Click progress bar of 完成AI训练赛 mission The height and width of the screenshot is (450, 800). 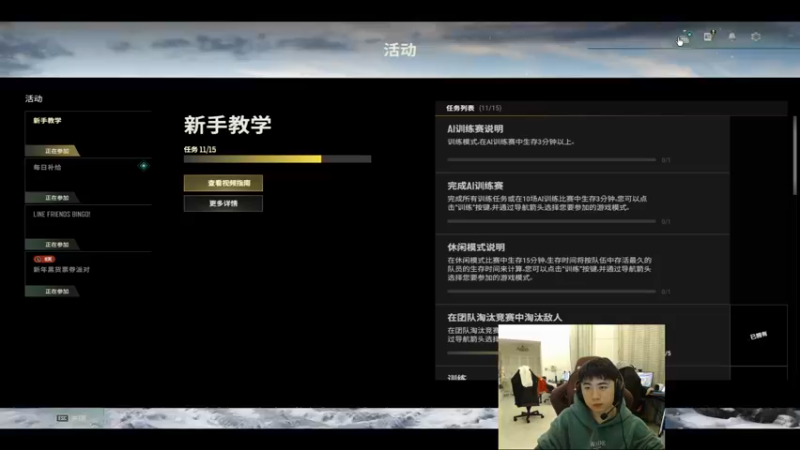(x=552, y=221)
